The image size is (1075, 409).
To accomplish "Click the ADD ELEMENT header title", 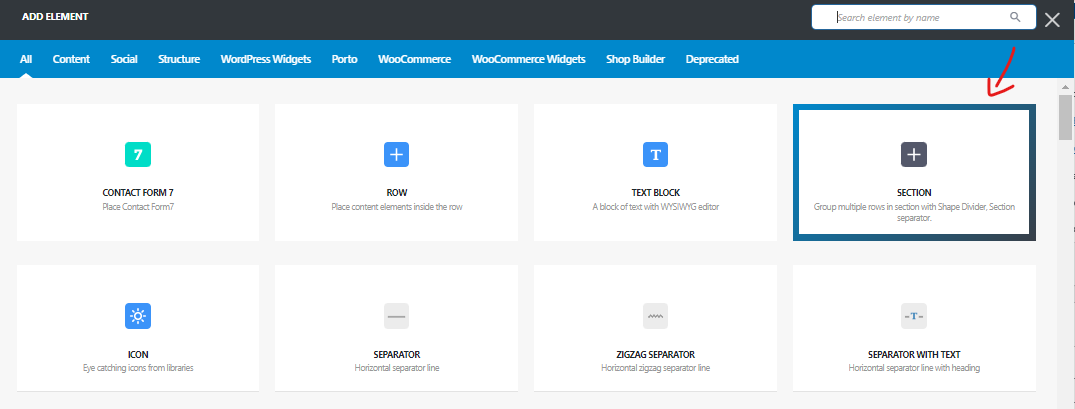I will 55,16.
